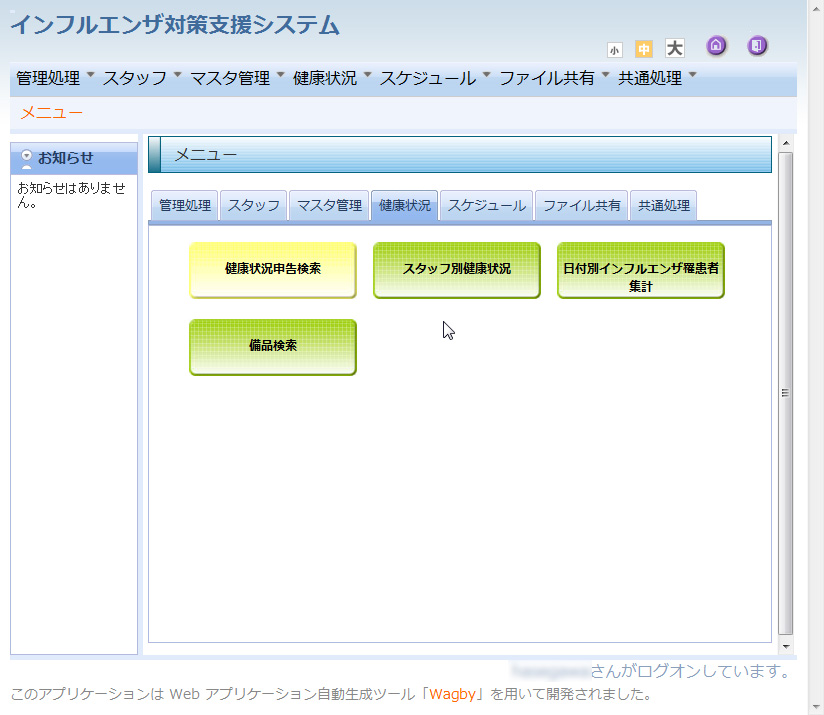
Task: Open 健康状況申告検索 search screen
Action: 273,270
